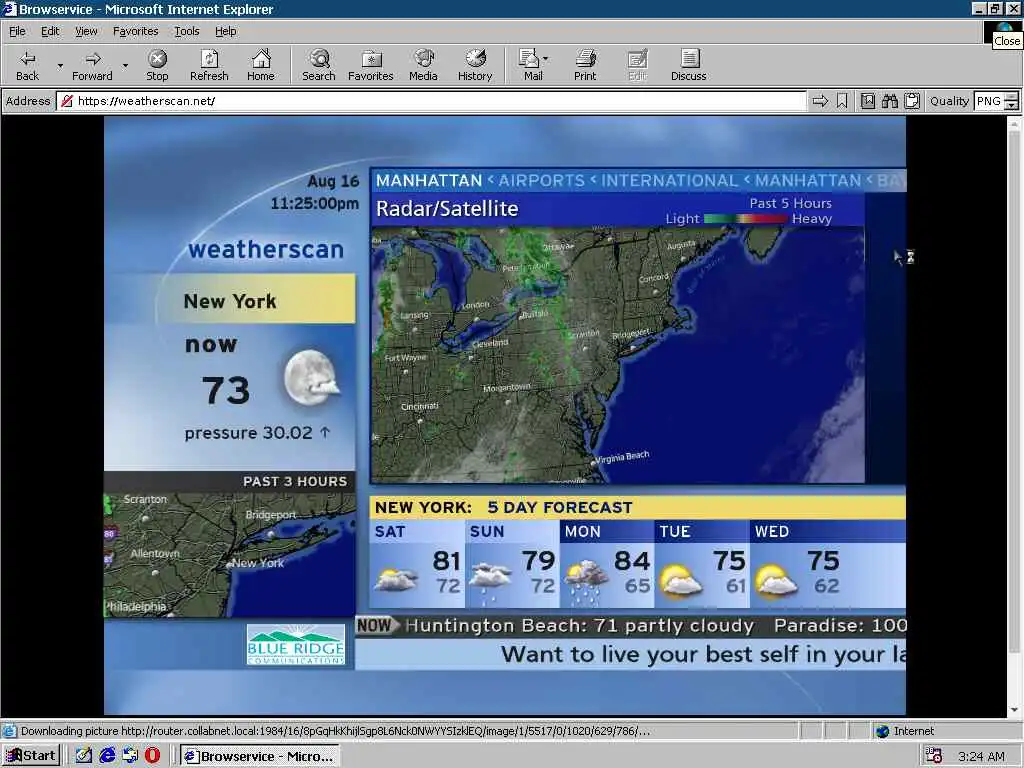Screen dimensions: 1024x768
Task: Click the weatherscan logo text
Action: (x=266, y=249)
